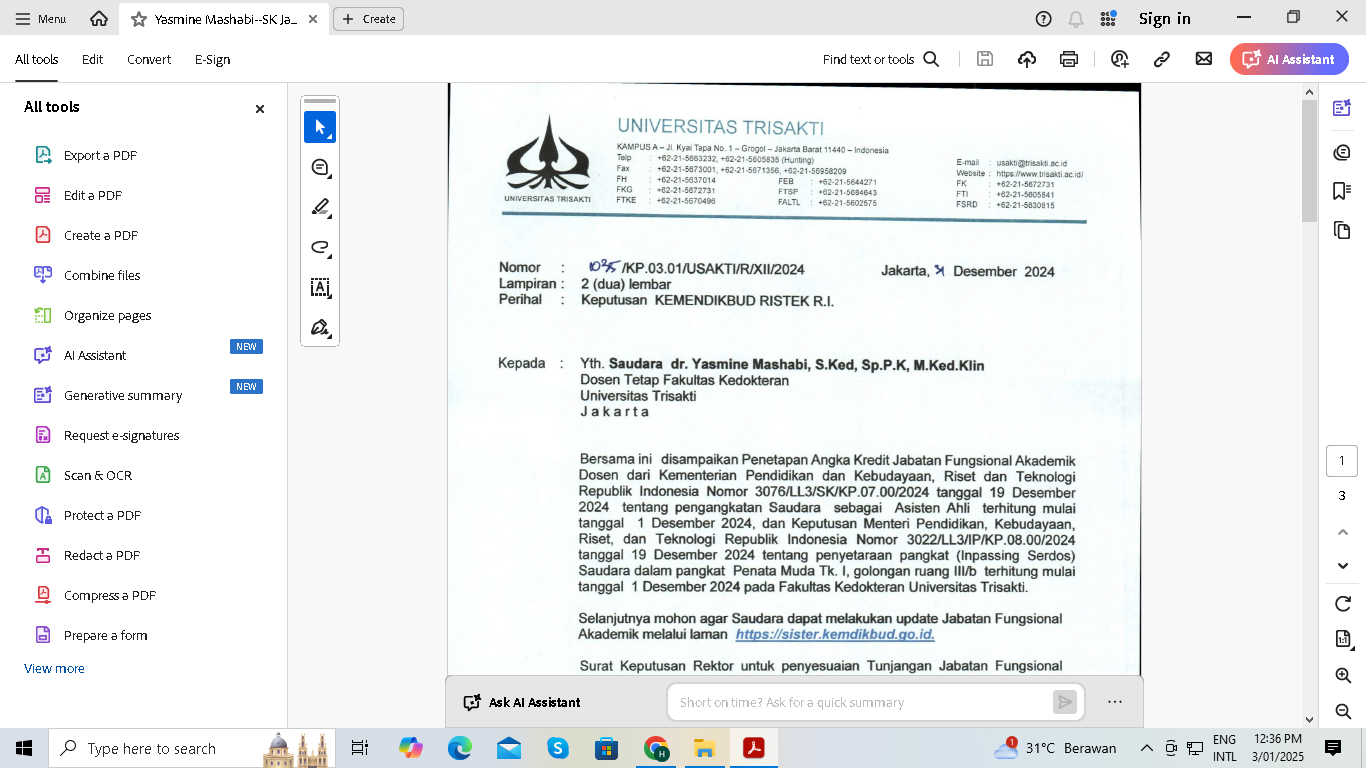
Task: Select Export a PDF tool
Action: click(100, 155)
